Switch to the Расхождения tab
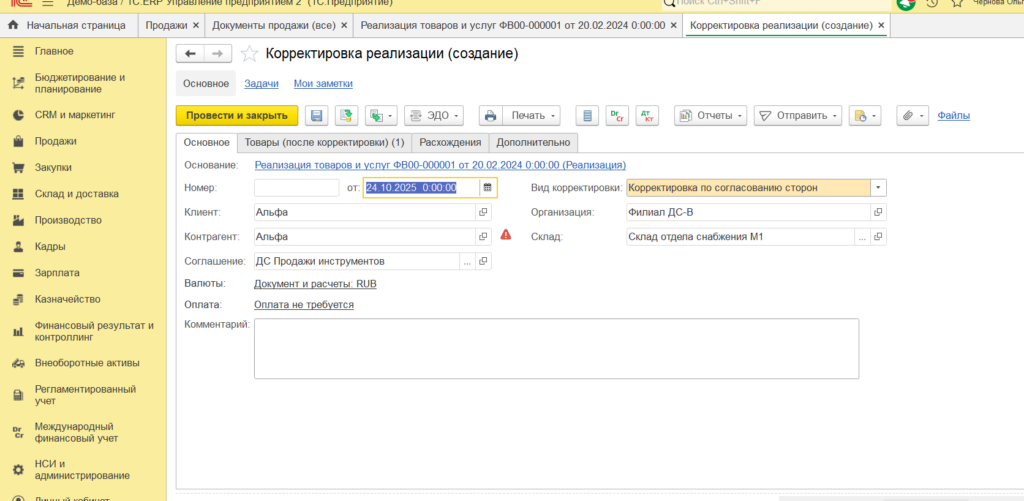The image size is (1024, 501). (x=451, y=142)
